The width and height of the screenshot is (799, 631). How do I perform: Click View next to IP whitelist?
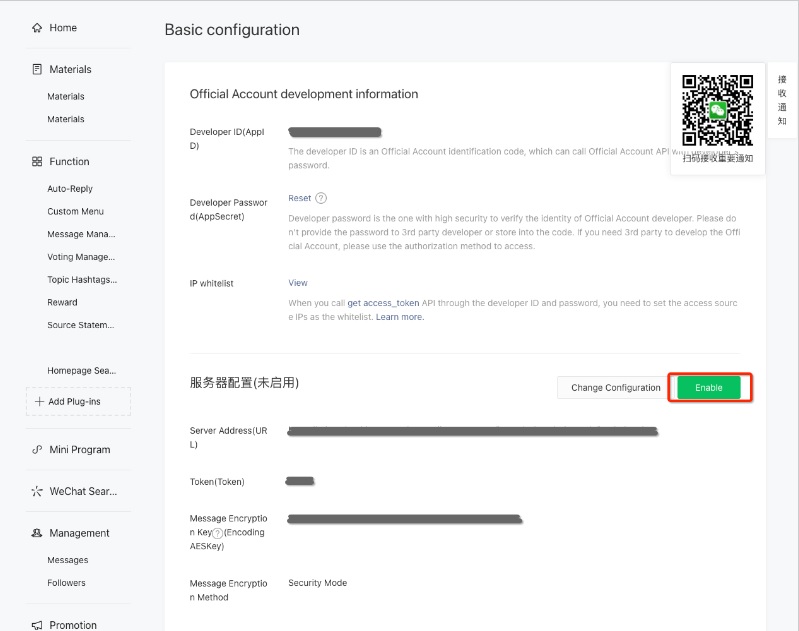point(298,283)
